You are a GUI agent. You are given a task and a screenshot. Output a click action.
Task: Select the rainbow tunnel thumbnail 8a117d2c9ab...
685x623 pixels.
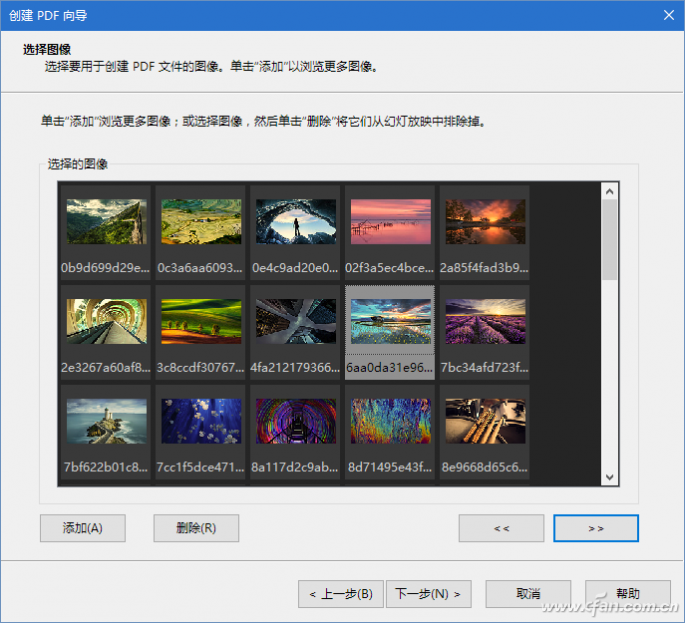click(x=296, y=421)
